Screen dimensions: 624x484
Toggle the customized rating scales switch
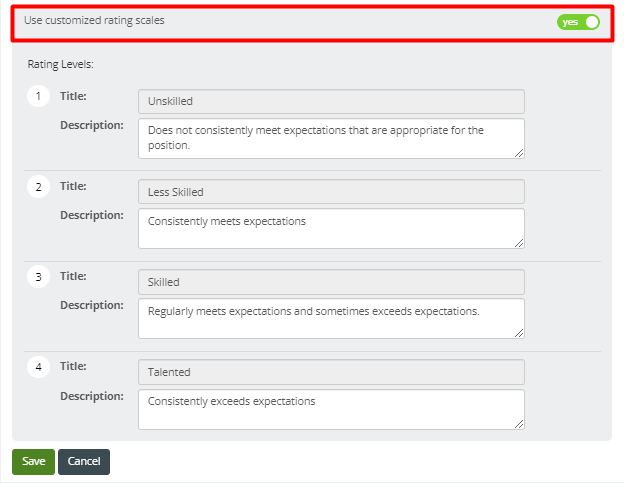tap(578, 22)
